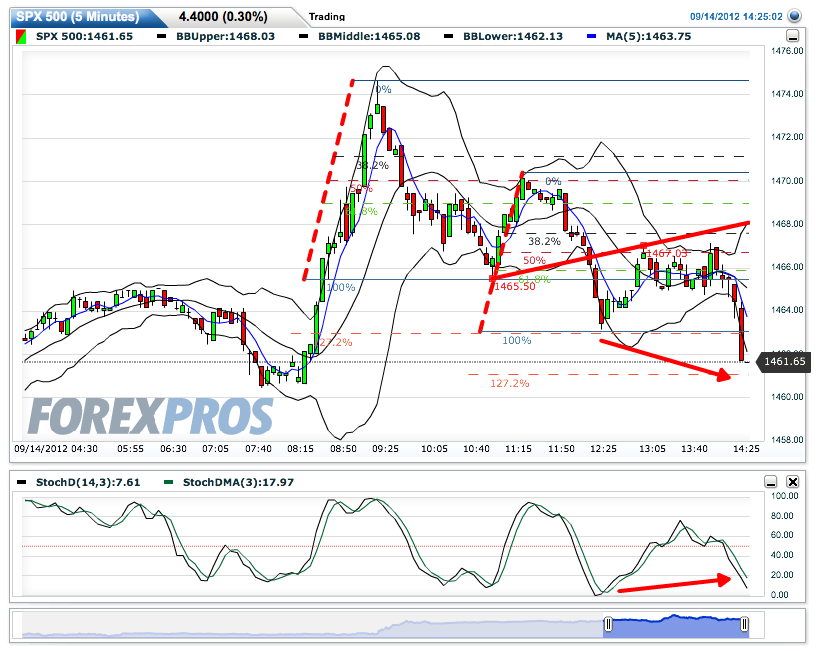Click the green StochDMA(3) legend marker
Image resolution: width=816 pixels, height=651 pixels.
168,482
